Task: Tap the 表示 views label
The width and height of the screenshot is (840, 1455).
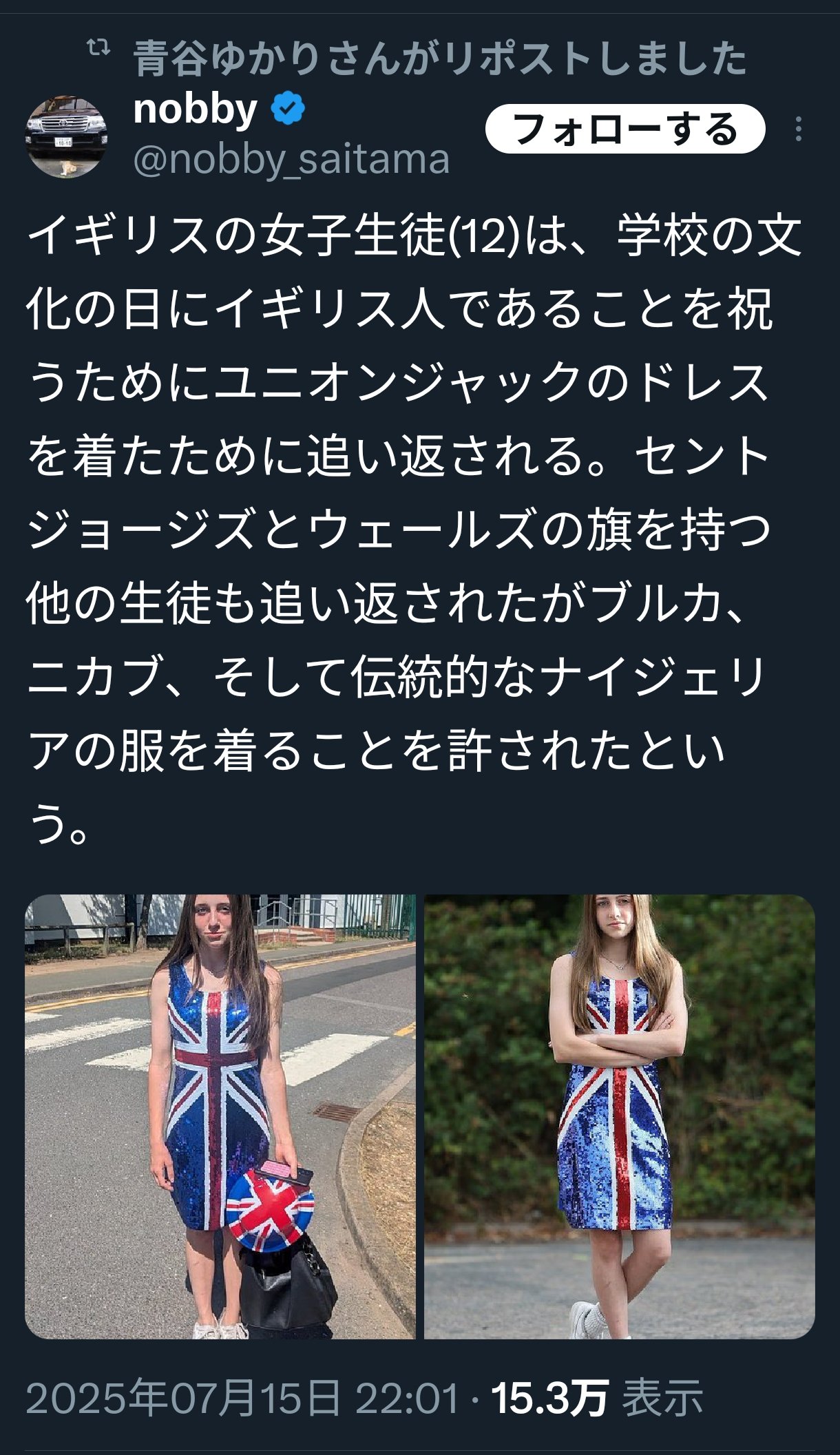Action: [663, 1399]
